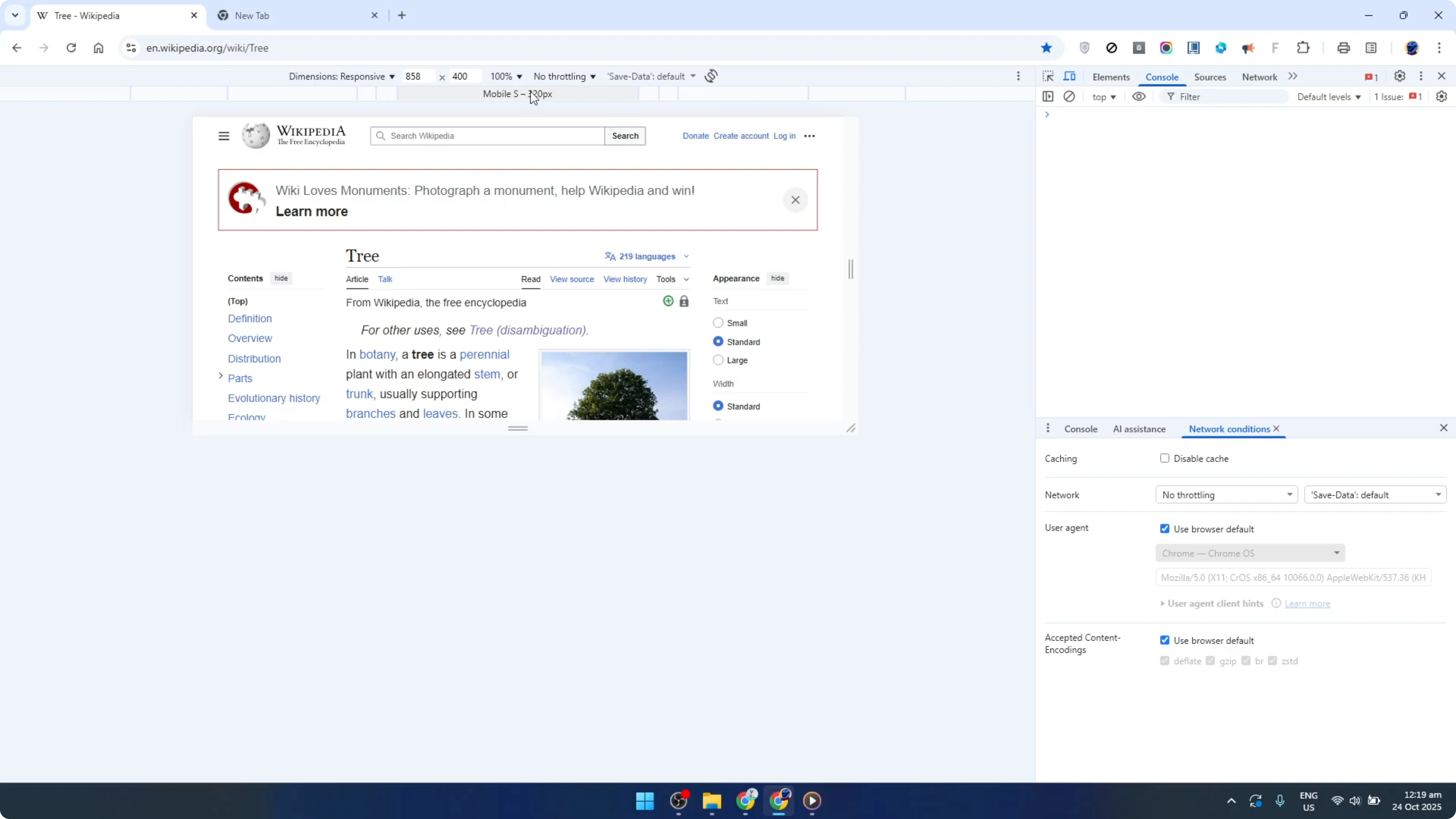Open Dimensions: Responsive dropdown
The image size is (1456, 819).
pos(341,76)
